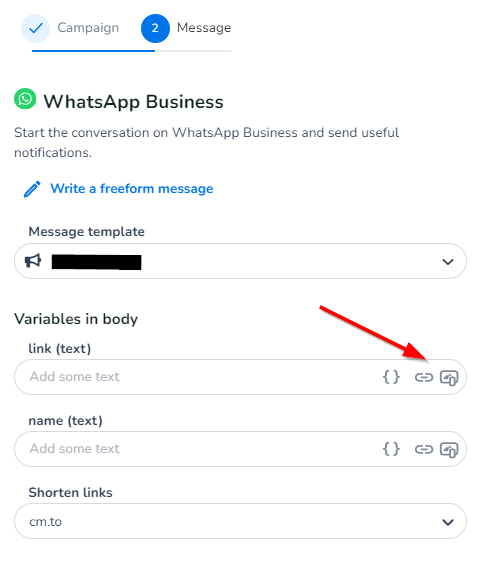The image size is (485, 575).
Task: Click the WhatsApp Business logo icon
Action: (x=25, y=99)
